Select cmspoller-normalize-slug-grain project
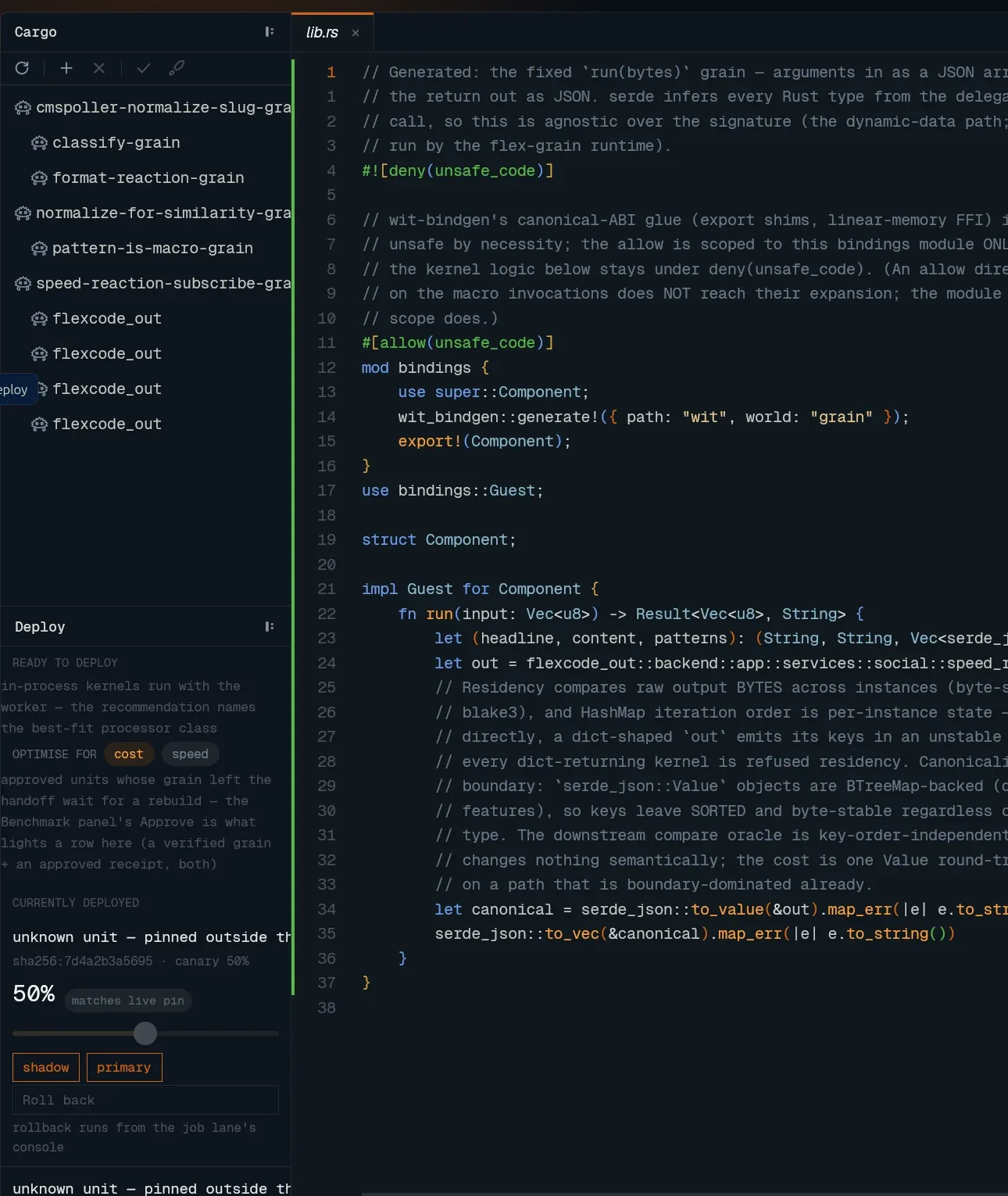The width and height of the screenshot is (1008, 1196). pos(146,108)
